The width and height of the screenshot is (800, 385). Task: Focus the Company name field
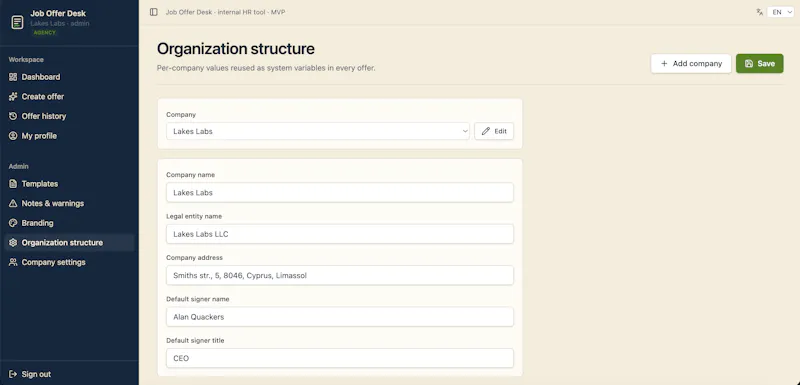coord(340,193)
